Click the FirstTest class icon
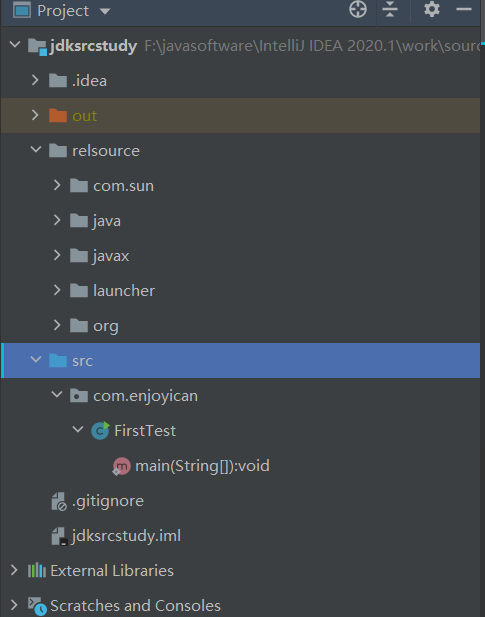Screen dimensions: 485x617 point(100,430)
